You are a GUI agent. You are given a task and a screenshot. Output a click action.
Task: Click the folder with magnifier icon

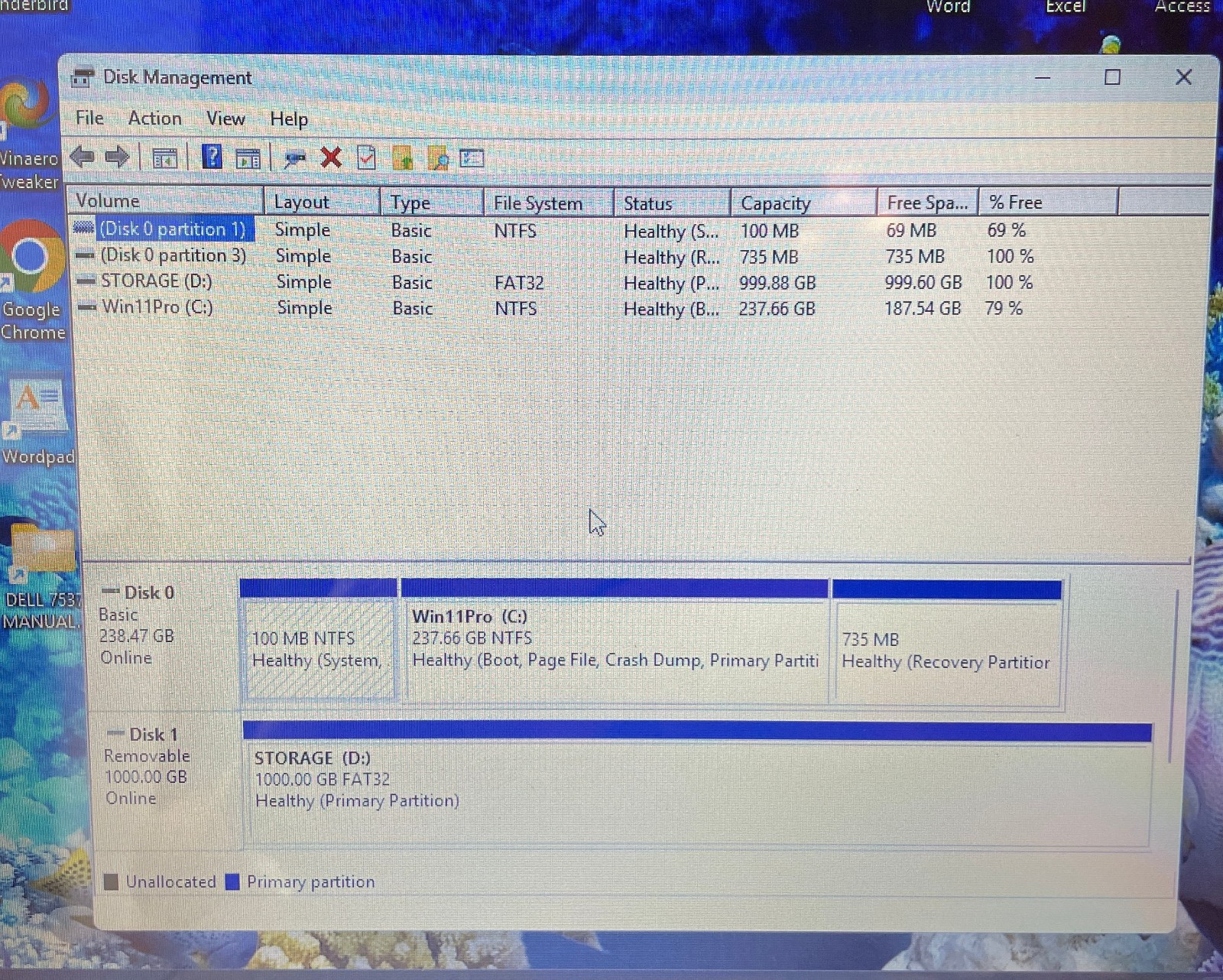438,157
